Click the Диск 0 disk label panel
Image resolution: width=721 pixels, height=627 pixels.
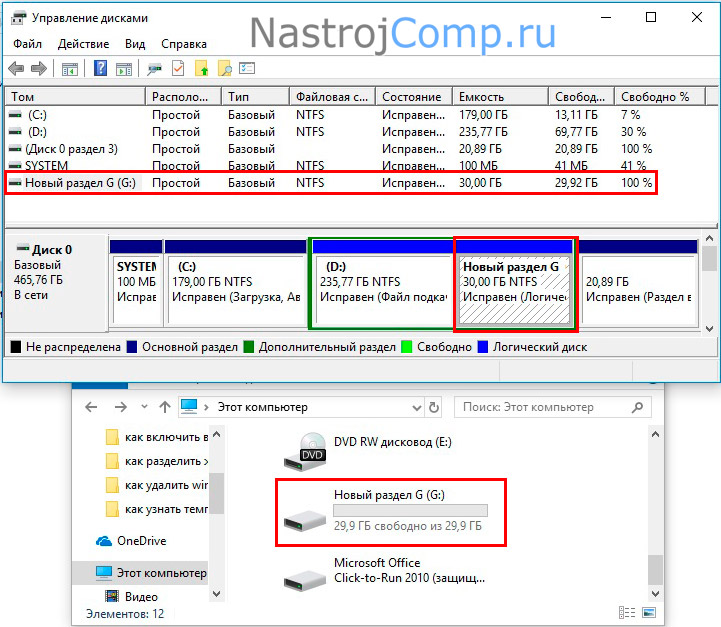(56, 283)
